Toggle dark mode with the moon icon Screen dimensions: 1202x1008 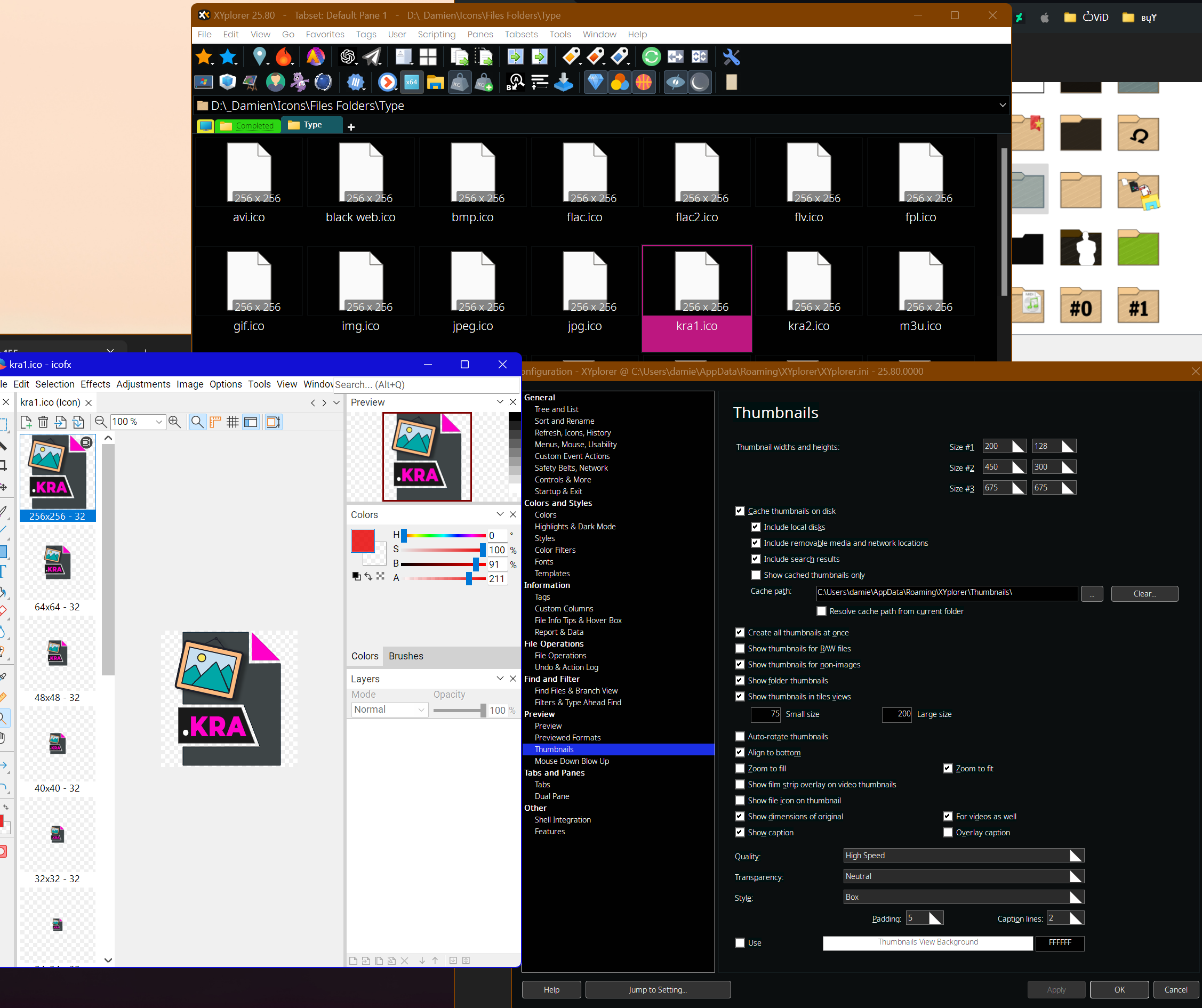[x=699, y=83]
